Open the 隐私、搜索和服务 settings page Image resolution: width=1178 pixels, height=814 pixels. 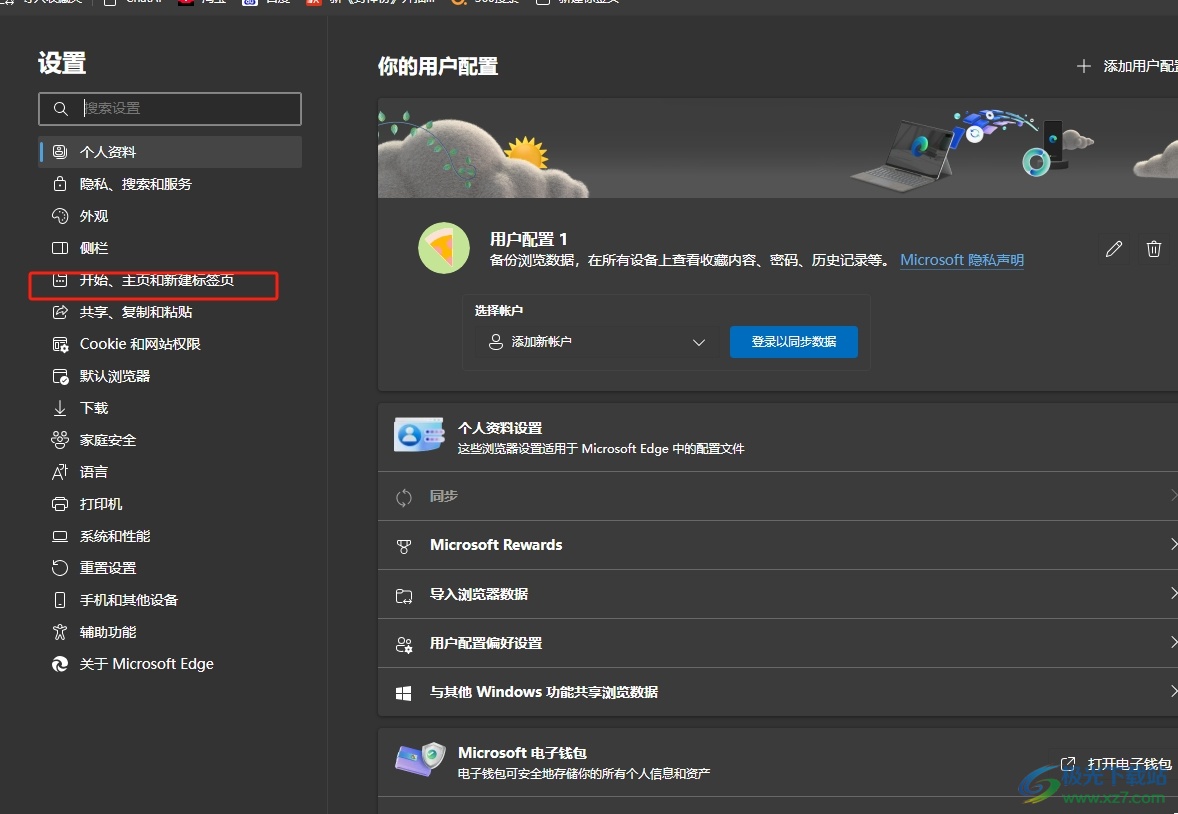pyautogui.click(x=170, y=184)
